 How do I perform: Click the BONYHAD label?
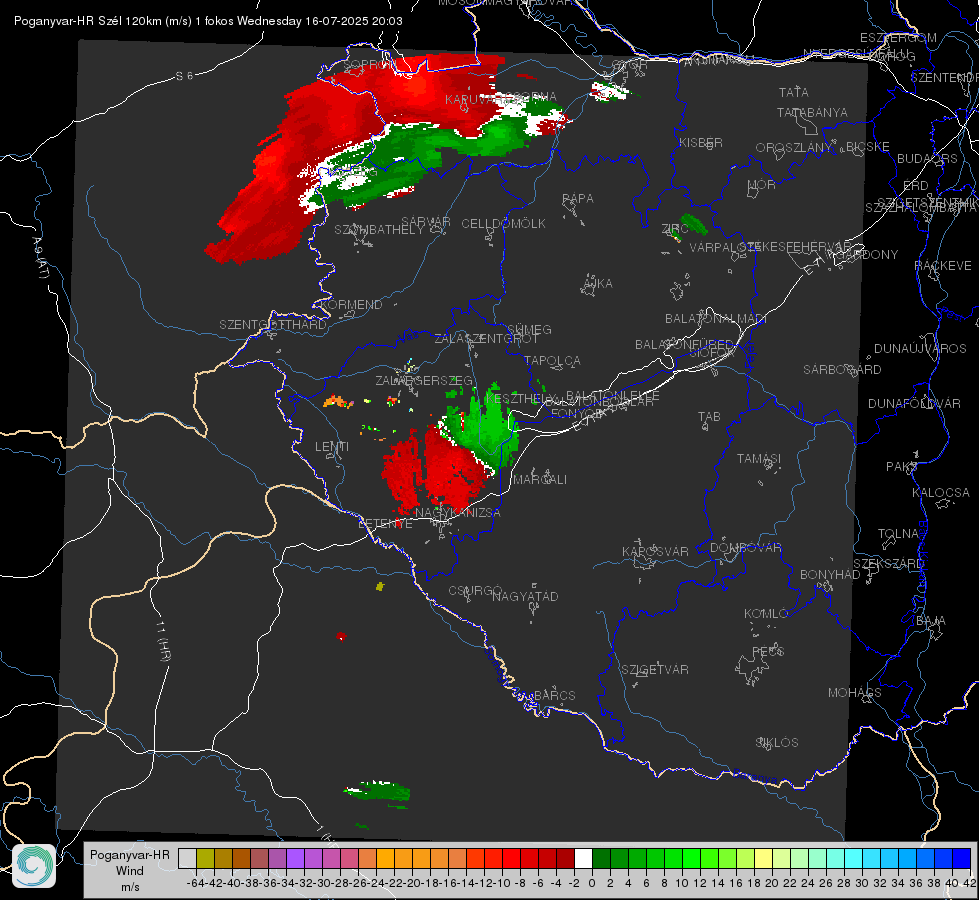tap(830, 574)
